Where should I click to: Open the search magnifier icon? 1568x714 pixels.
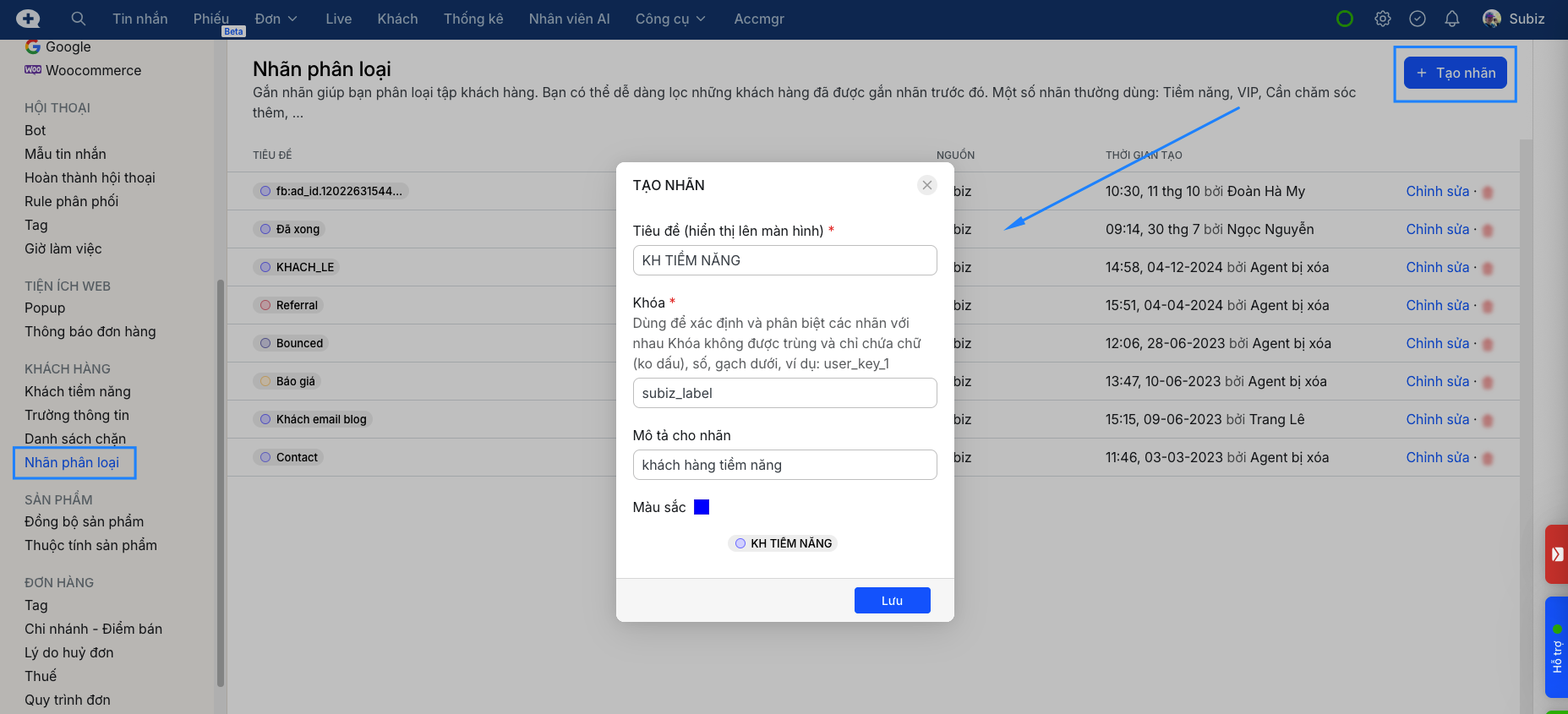pyautogui.click(x=79, y=19)
